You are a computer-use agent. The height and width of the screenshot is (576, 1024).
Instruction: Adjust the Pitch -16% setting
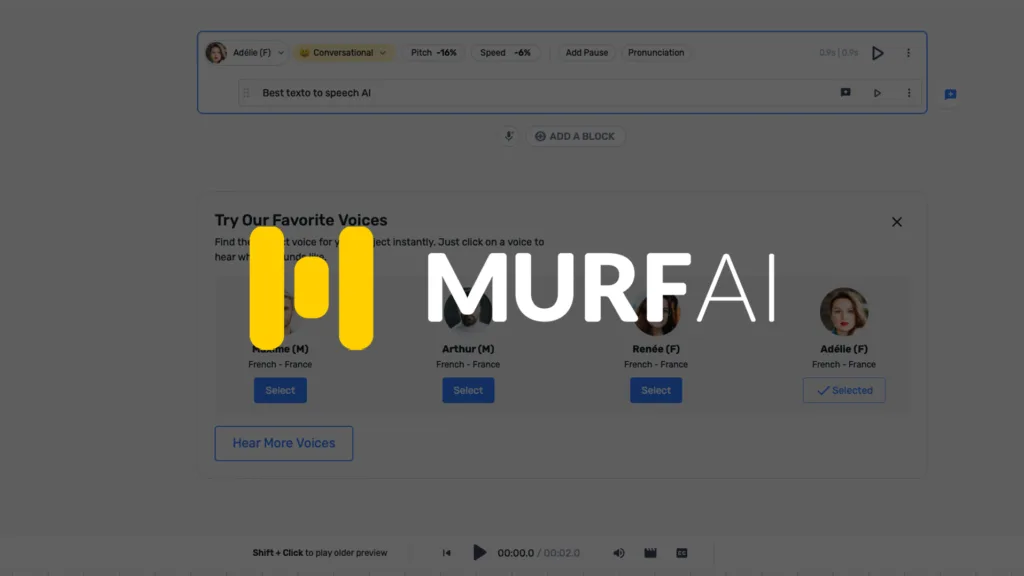point(434,53)
